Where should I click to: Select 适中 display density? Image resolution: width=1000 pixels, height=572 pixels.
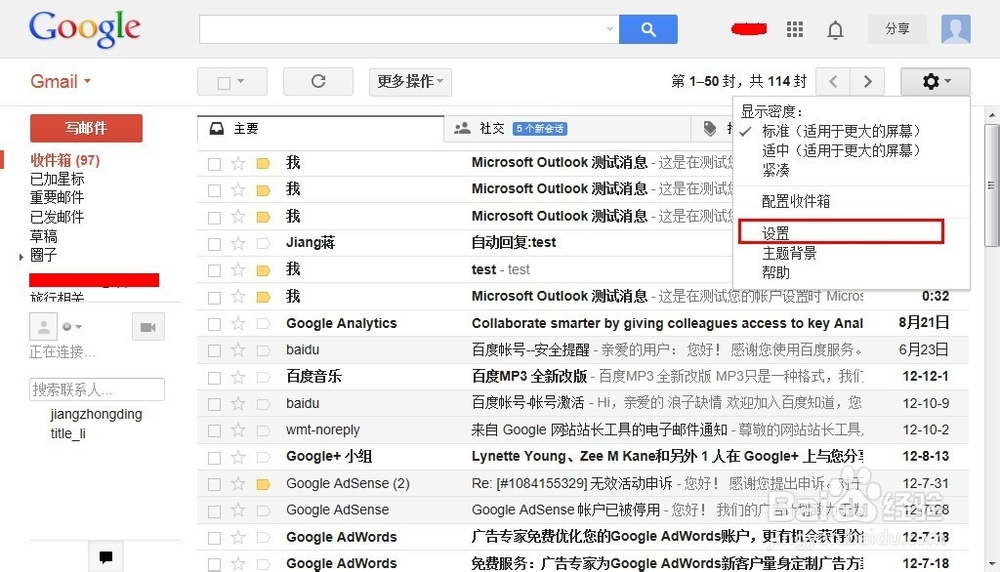point(842,150)
